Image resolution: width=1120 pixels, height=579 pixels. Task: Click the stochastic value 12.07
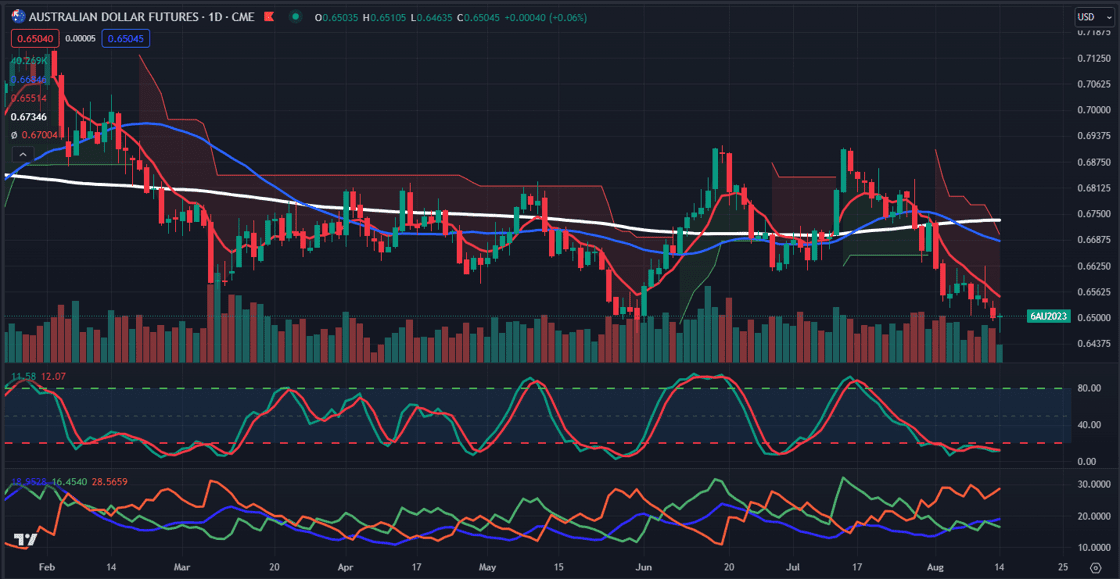(x=53, y=376)
